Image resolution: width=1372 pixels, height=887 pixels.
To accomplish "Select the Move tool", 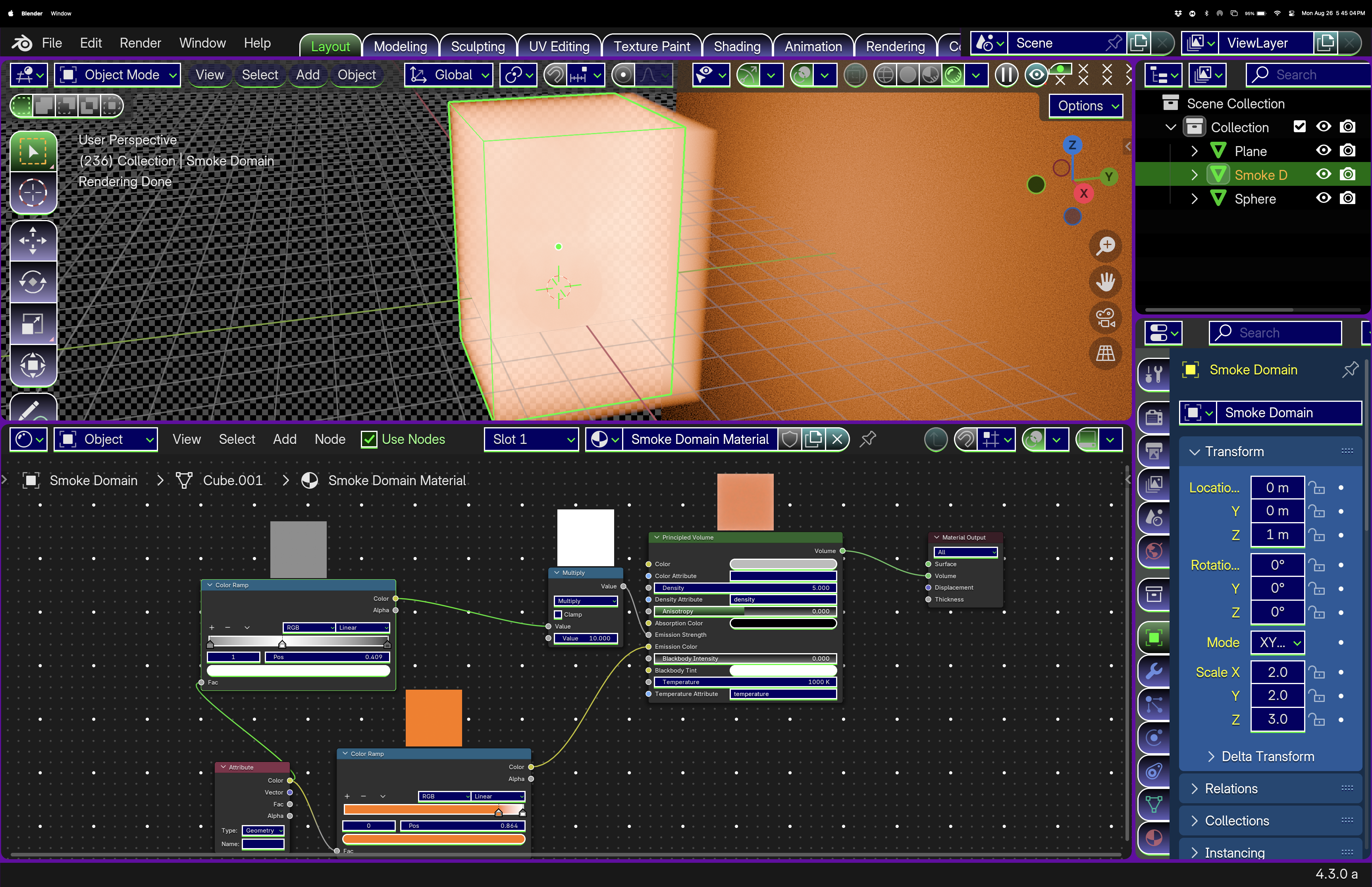I will 33,240.
